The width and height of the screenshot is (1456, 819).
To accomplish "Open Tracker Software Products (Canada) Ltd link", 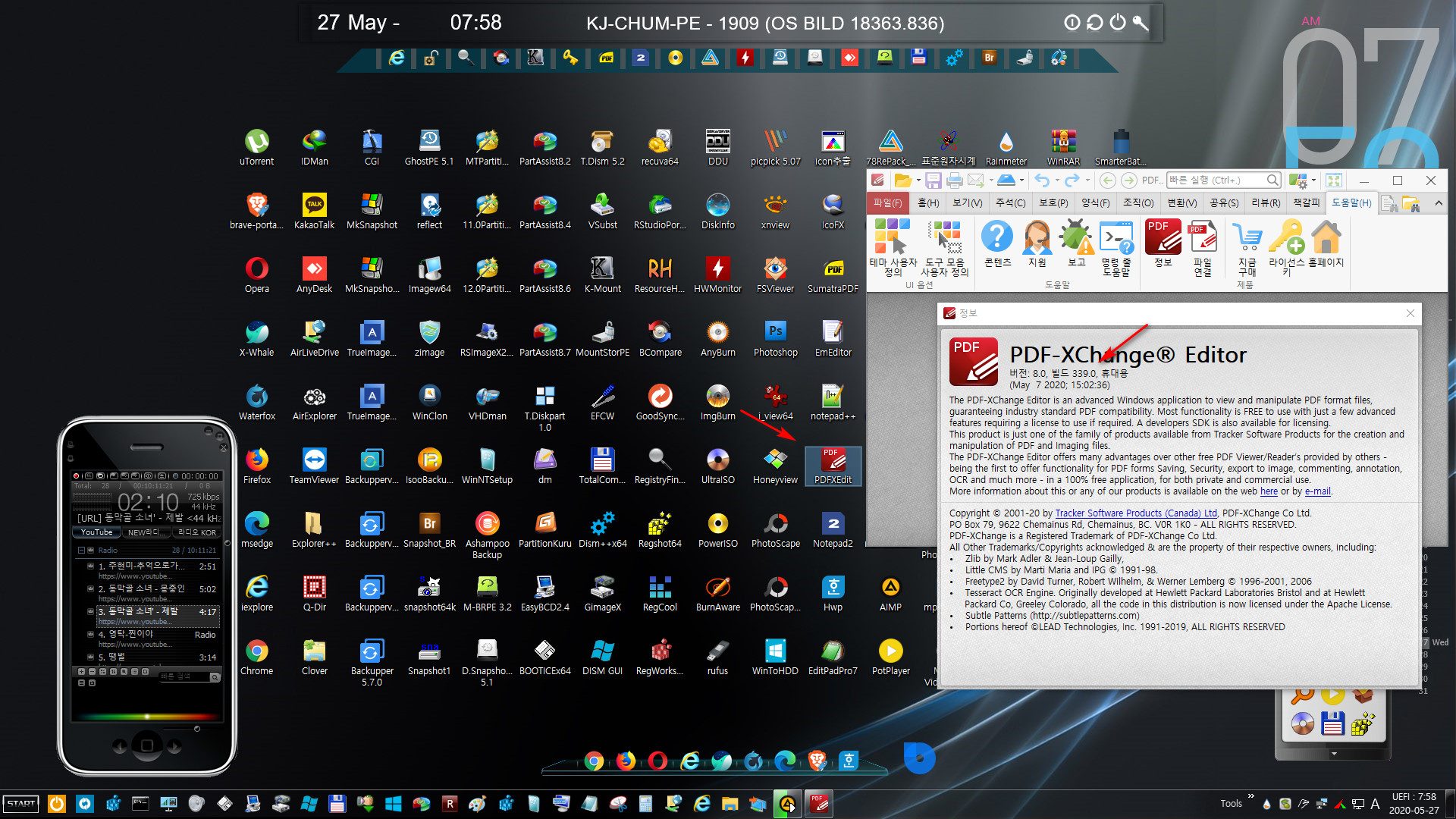I will click(1136, 513).
